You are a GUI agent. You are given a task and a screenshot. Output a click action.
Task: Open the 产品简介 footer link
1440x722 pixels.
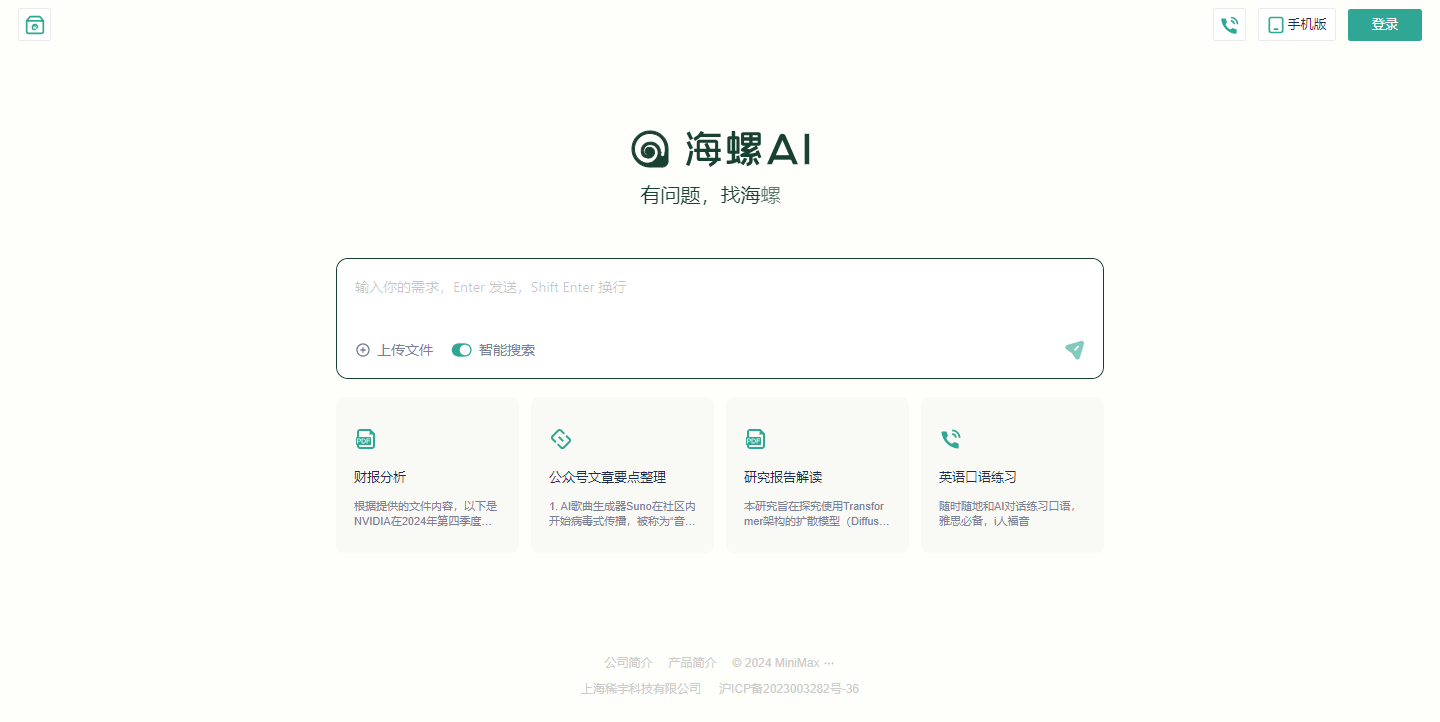(x=692, y=663)
